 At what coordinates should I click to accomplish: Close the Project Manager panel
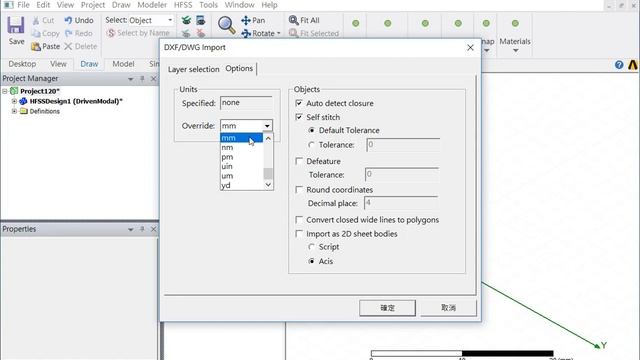pyautogui.click(x=153, y=78)
